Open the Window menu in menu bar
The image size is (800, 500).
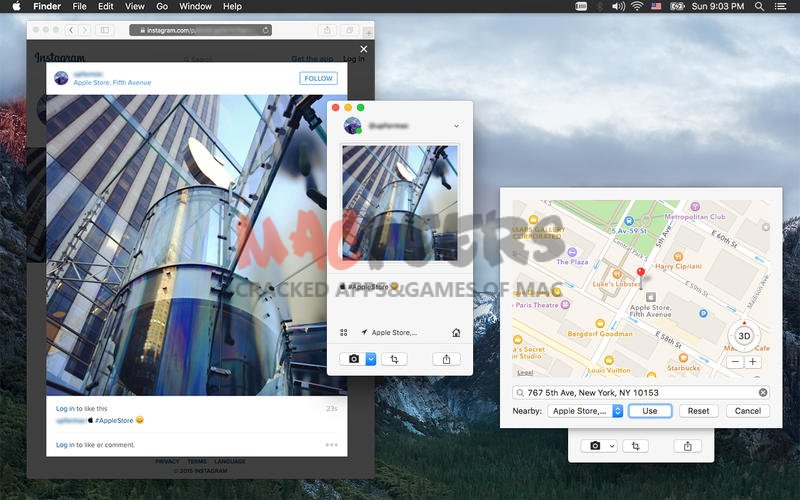pos(195,7)
